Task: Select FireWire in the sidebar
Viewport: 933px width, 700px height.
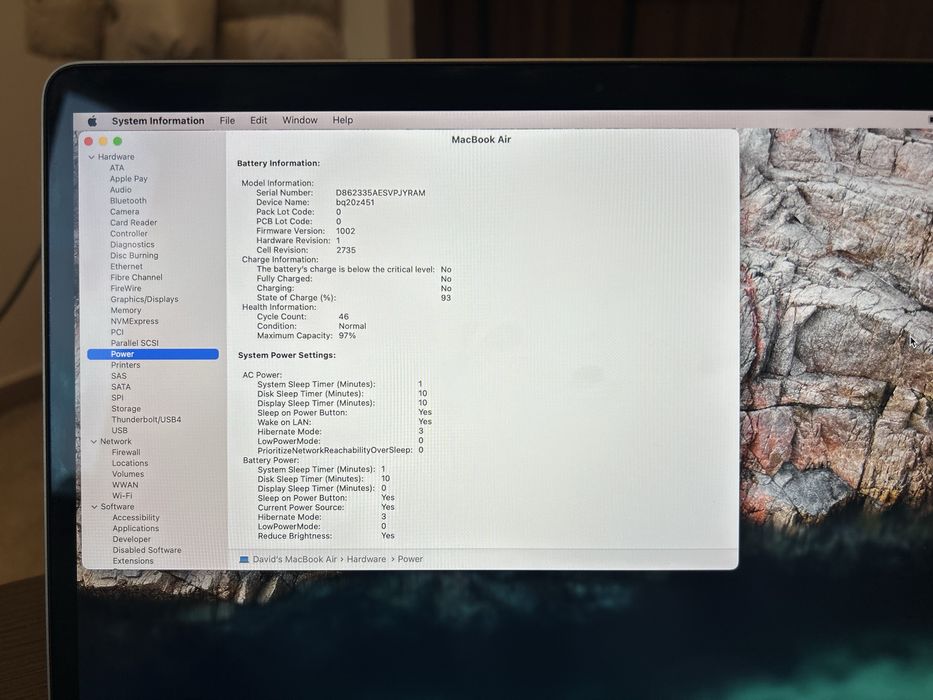Action: pos(126,288)
